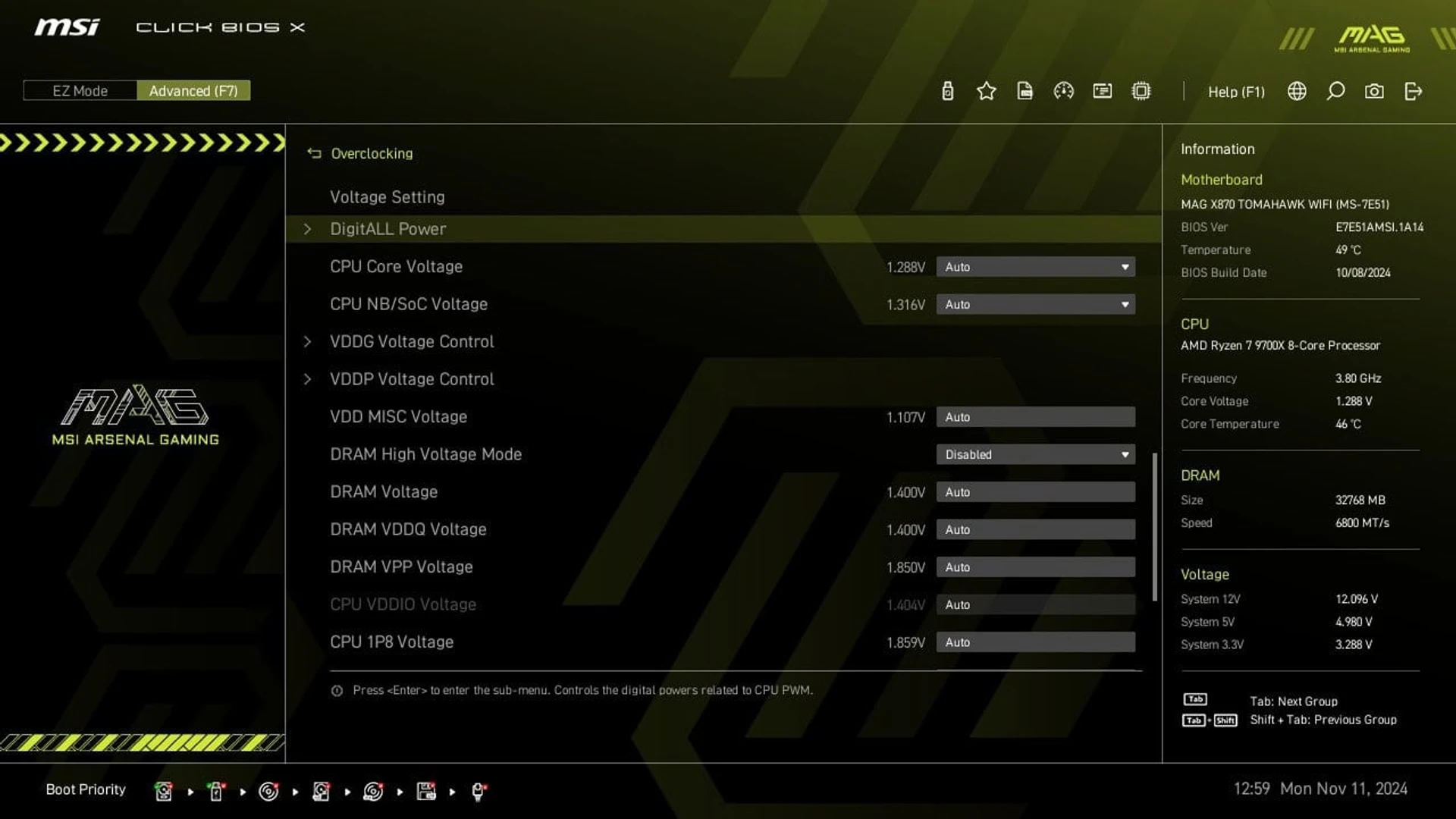Viewport: 1456px width, 819px height.
Task: Open the CPU chip icon in toolbar
Action: pos(1141,91)
